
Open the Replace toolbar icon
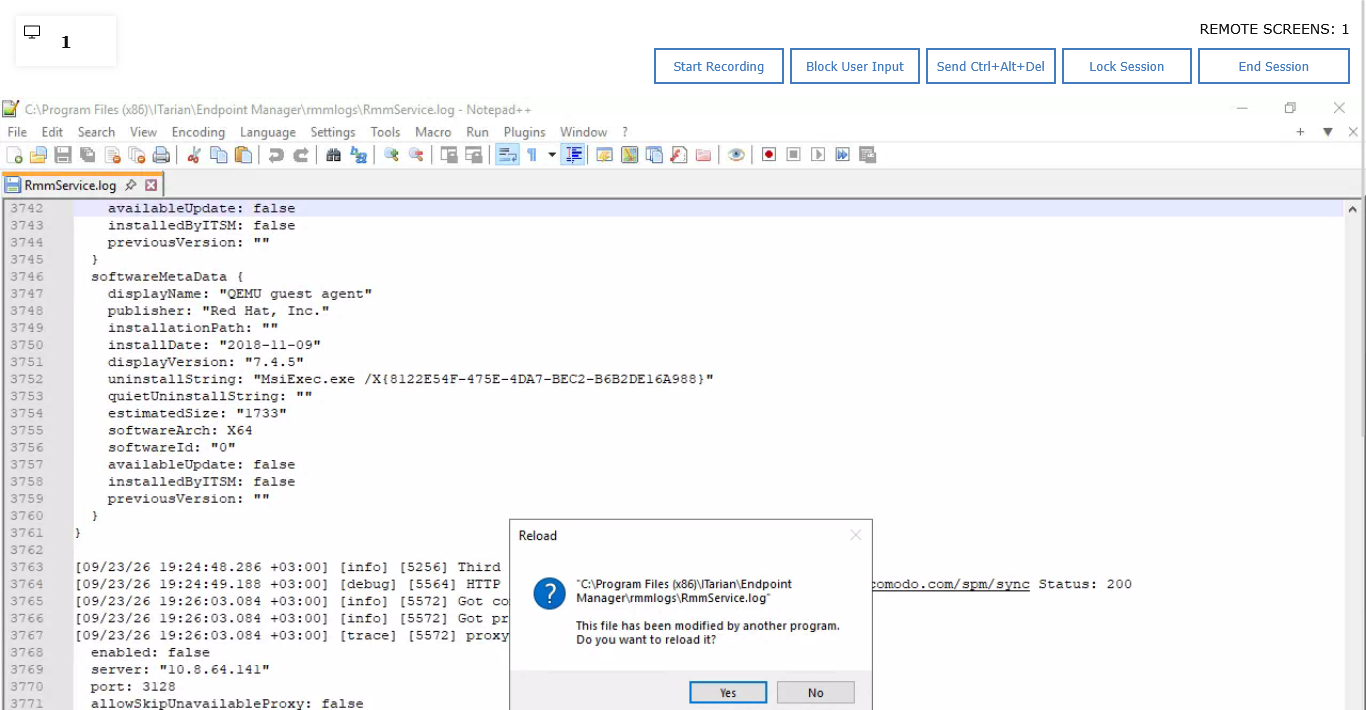click(358, 155)
